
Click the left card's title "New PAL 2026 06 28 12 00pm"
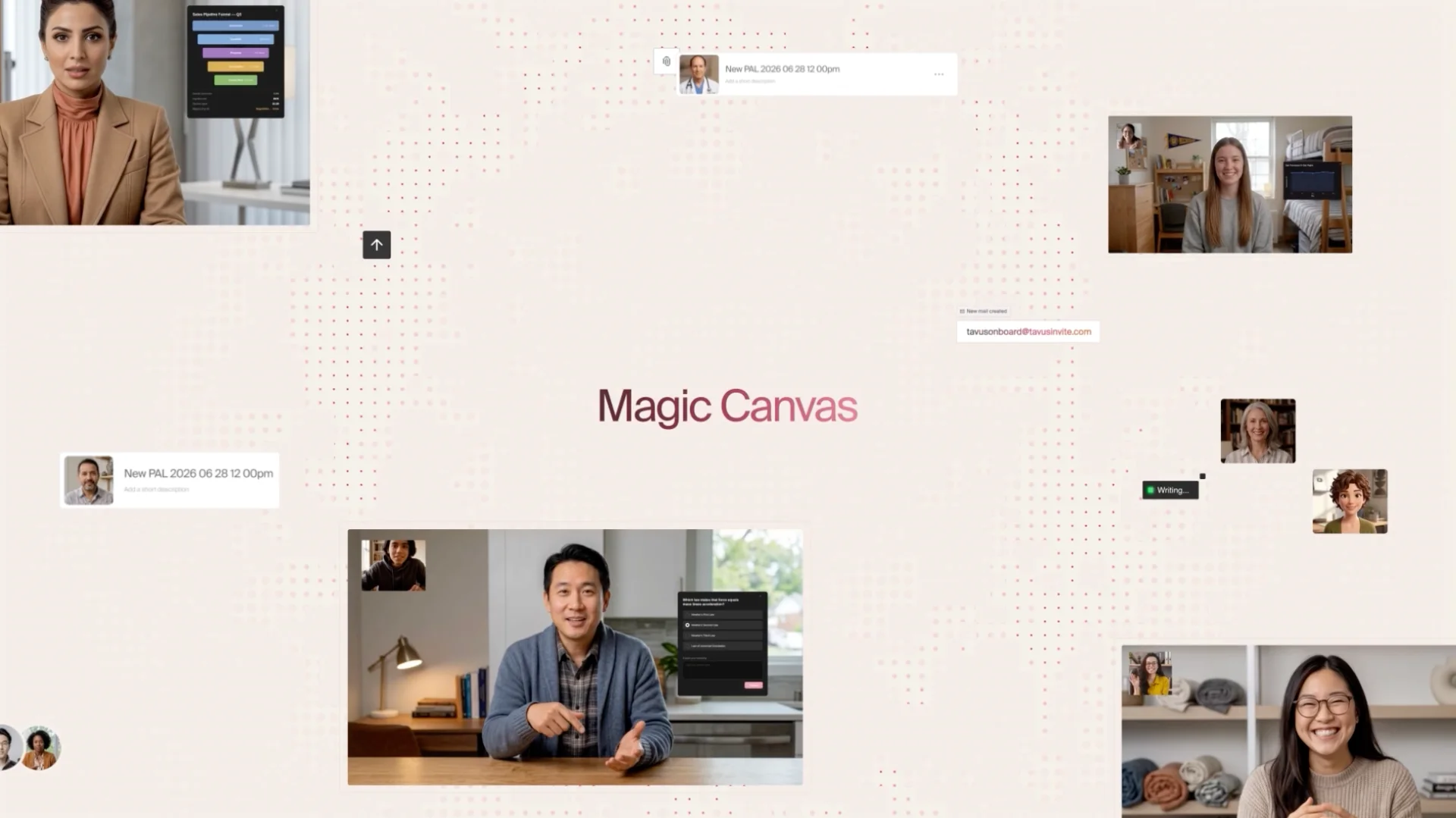coord(198,473)
